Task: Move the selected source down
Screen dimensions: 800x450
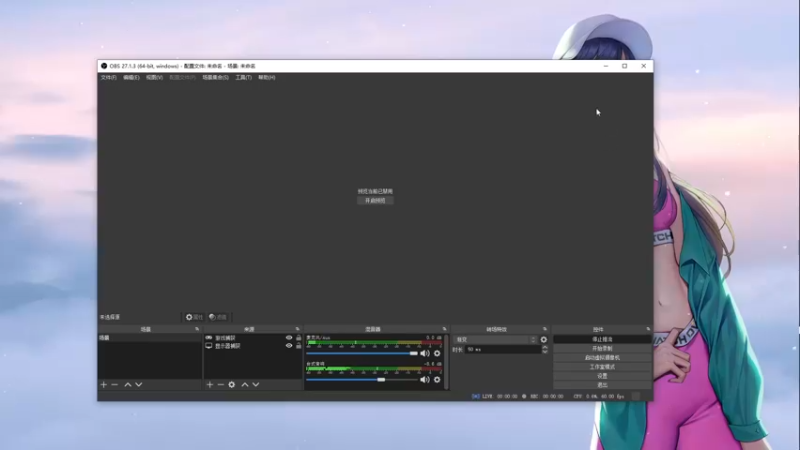Action: 256,385
